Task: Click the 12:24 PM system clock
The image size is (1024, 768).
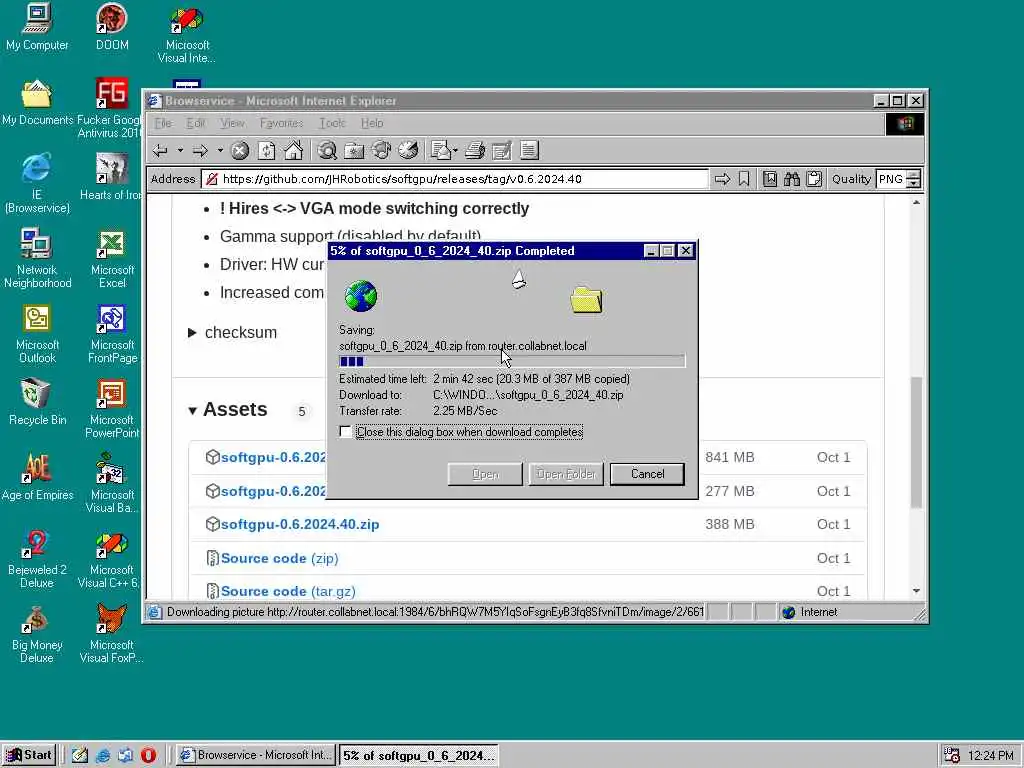Action: (x=991, y=756)
